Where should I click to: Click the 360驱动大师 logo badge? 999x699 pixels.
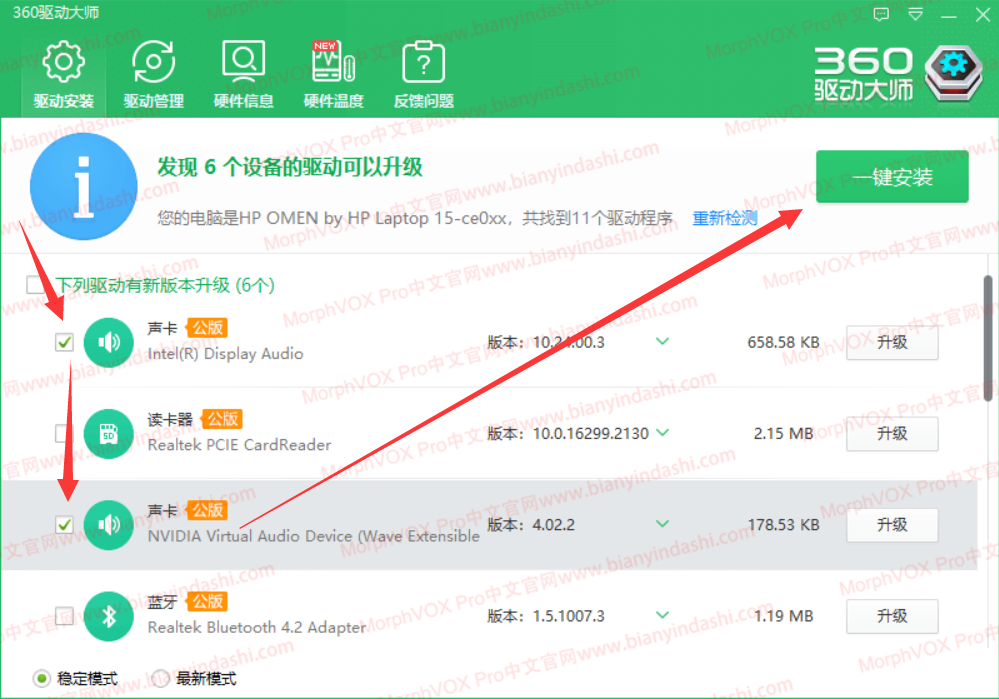[953, 73]
